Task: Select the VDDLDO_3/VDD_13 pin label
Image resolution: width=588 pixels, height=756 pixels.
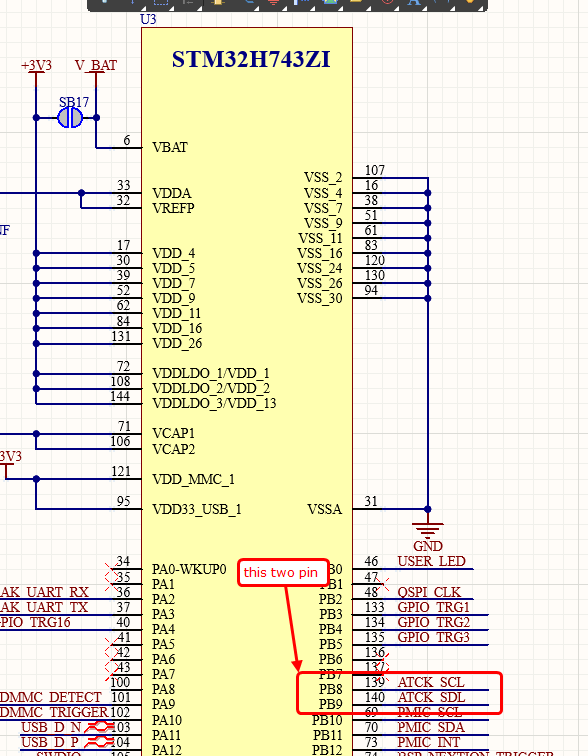Action: click(214, 403)
